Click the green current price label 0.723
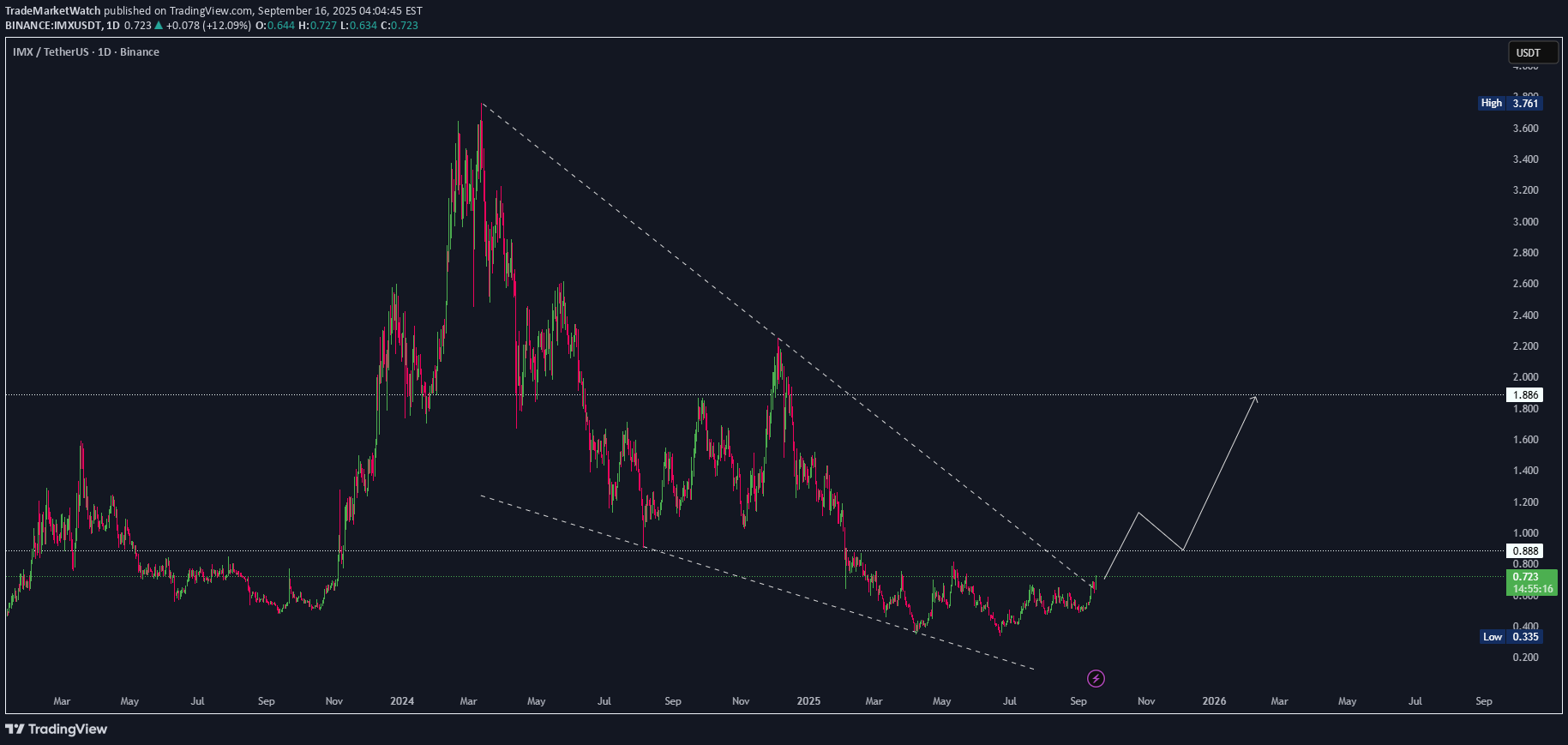The width and height of the screenshot is (1568, 745). tap(1531, 582)
